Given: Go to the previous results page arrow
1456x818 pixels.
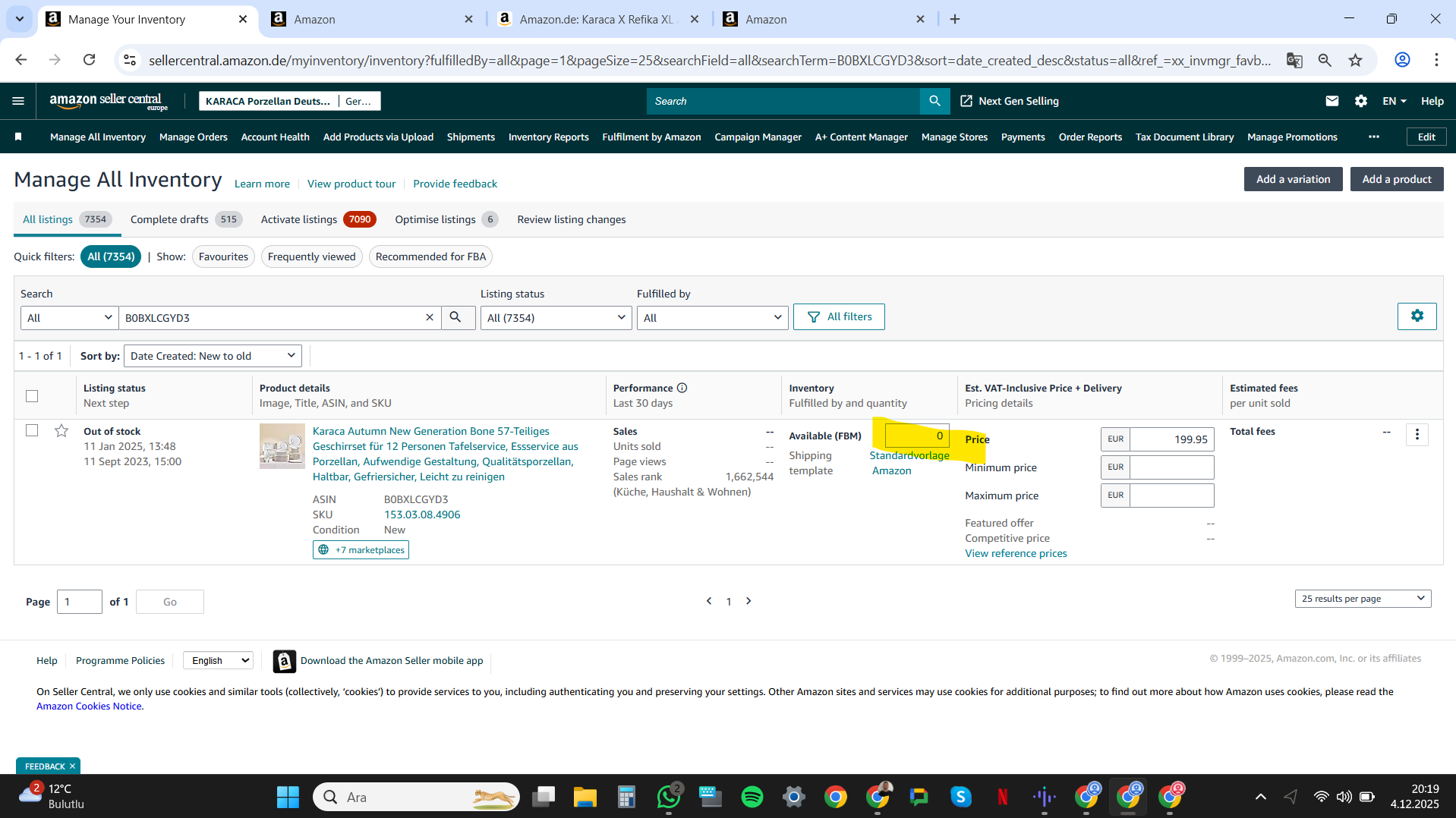Looking at the screenshot, I should pyautogui.click(x=709, y=601).
